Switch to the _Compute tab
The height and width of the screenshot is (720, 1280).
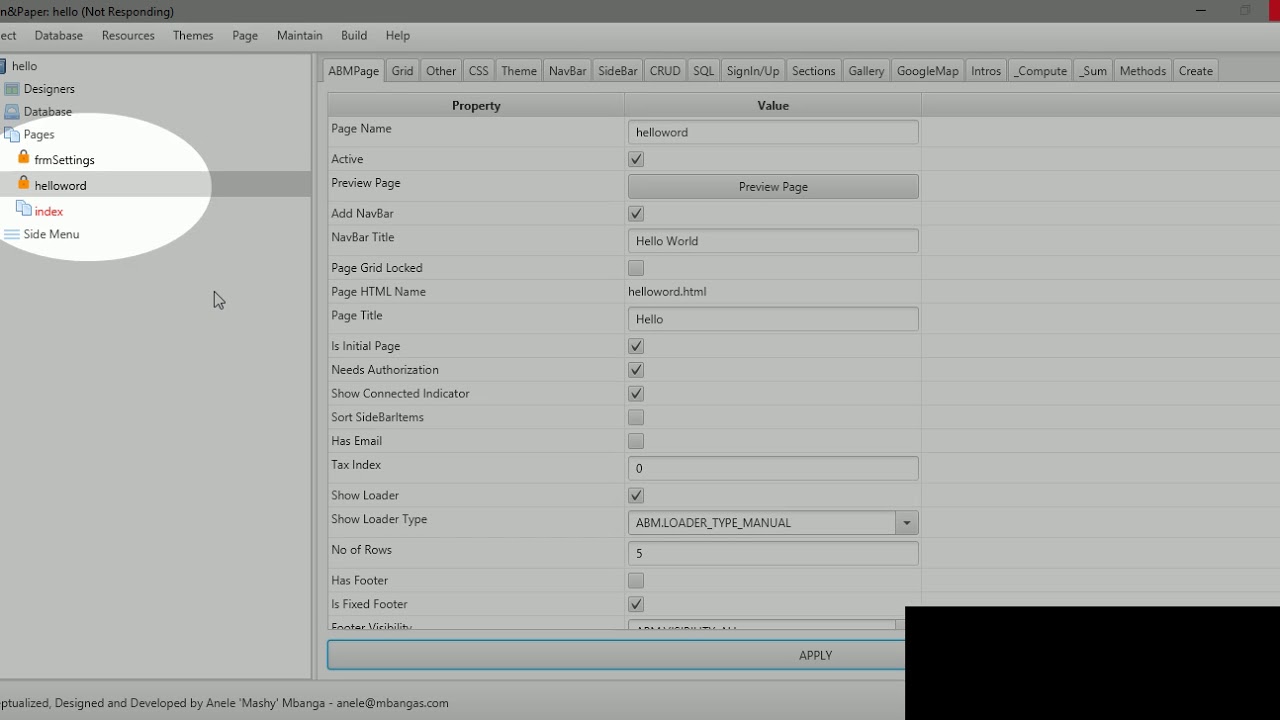coord(1040,71)
